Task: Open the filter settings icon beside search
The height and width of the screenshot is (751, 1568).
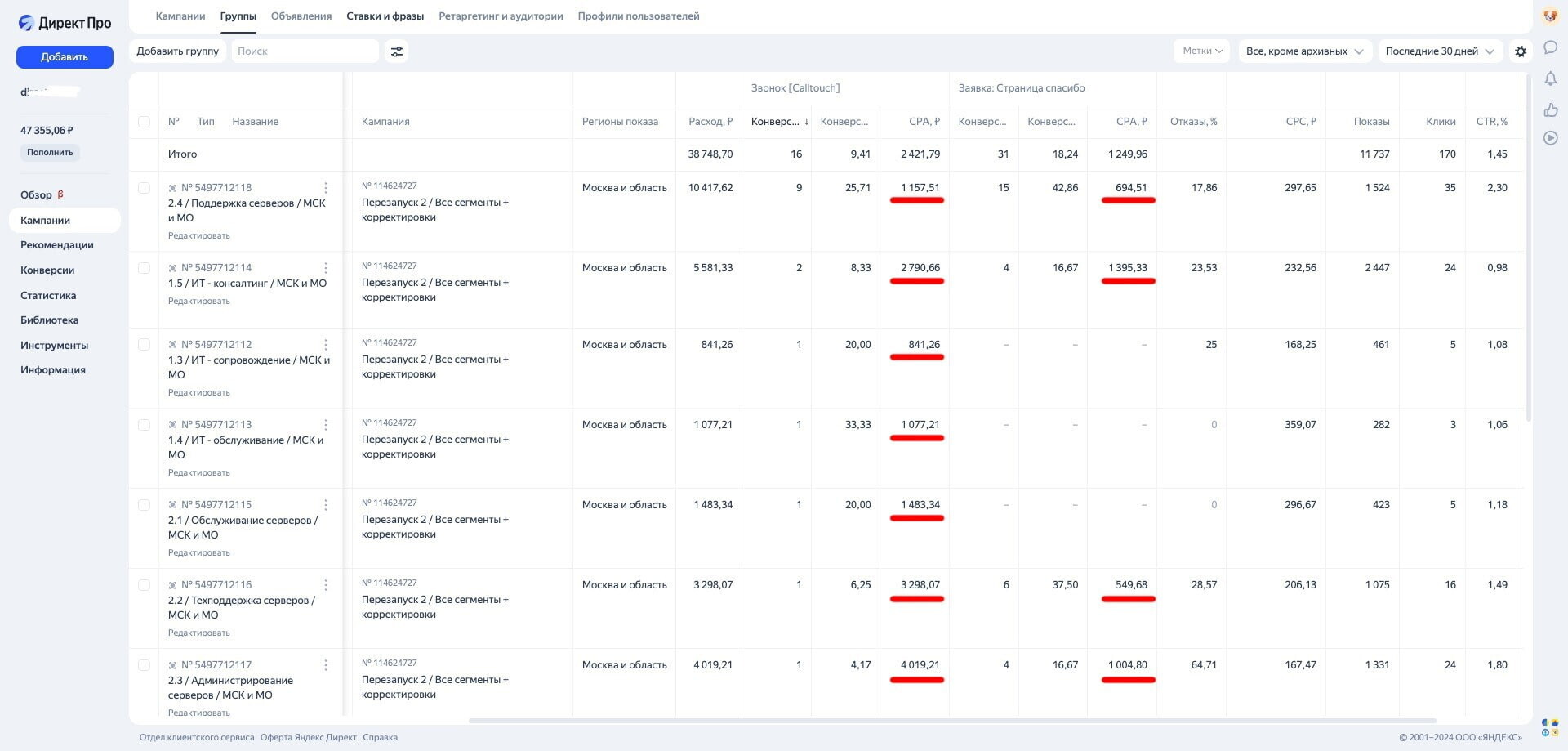Action: click(396, 51)
